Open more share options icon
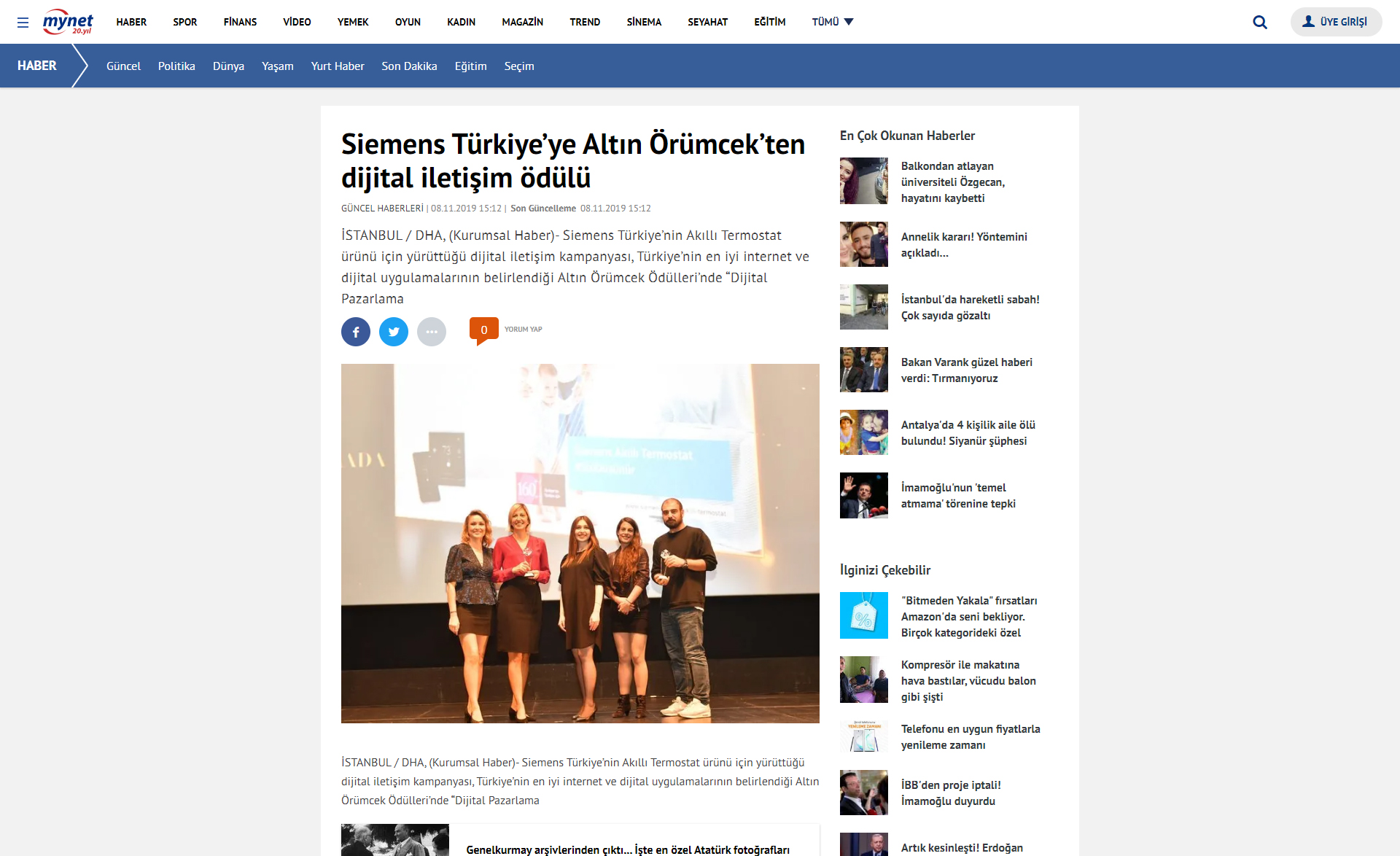The height and width of the screenshot is (856, 1400). click(x=432, y=332)
